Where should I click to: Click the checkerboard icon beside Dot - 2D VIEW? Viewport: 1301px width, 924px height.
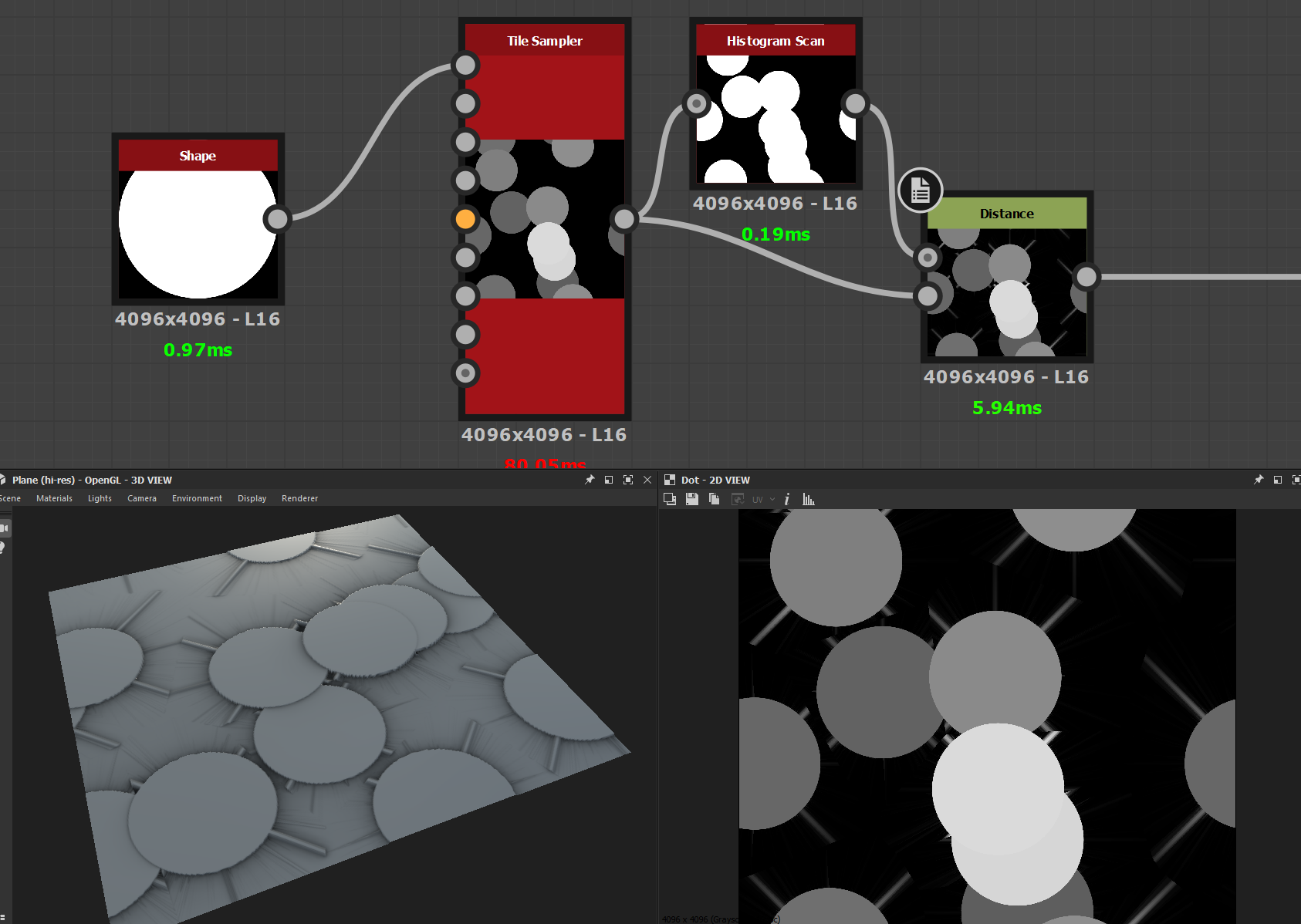point(670,479)
